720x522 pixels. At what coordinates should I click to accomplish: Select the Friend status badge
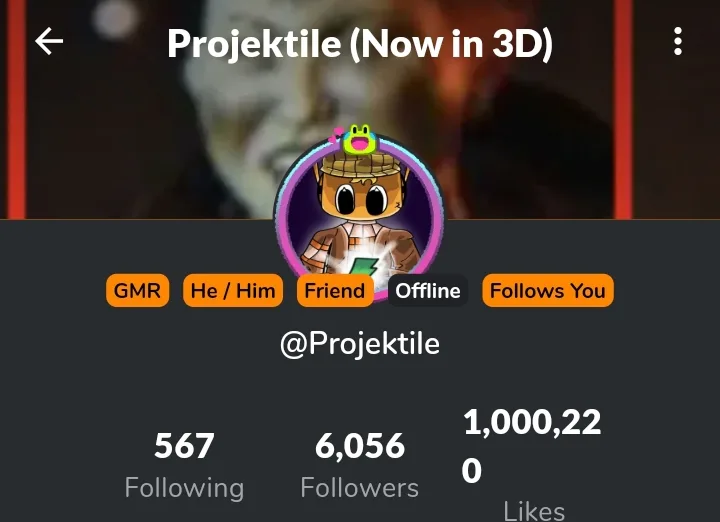tap(335, 291)
